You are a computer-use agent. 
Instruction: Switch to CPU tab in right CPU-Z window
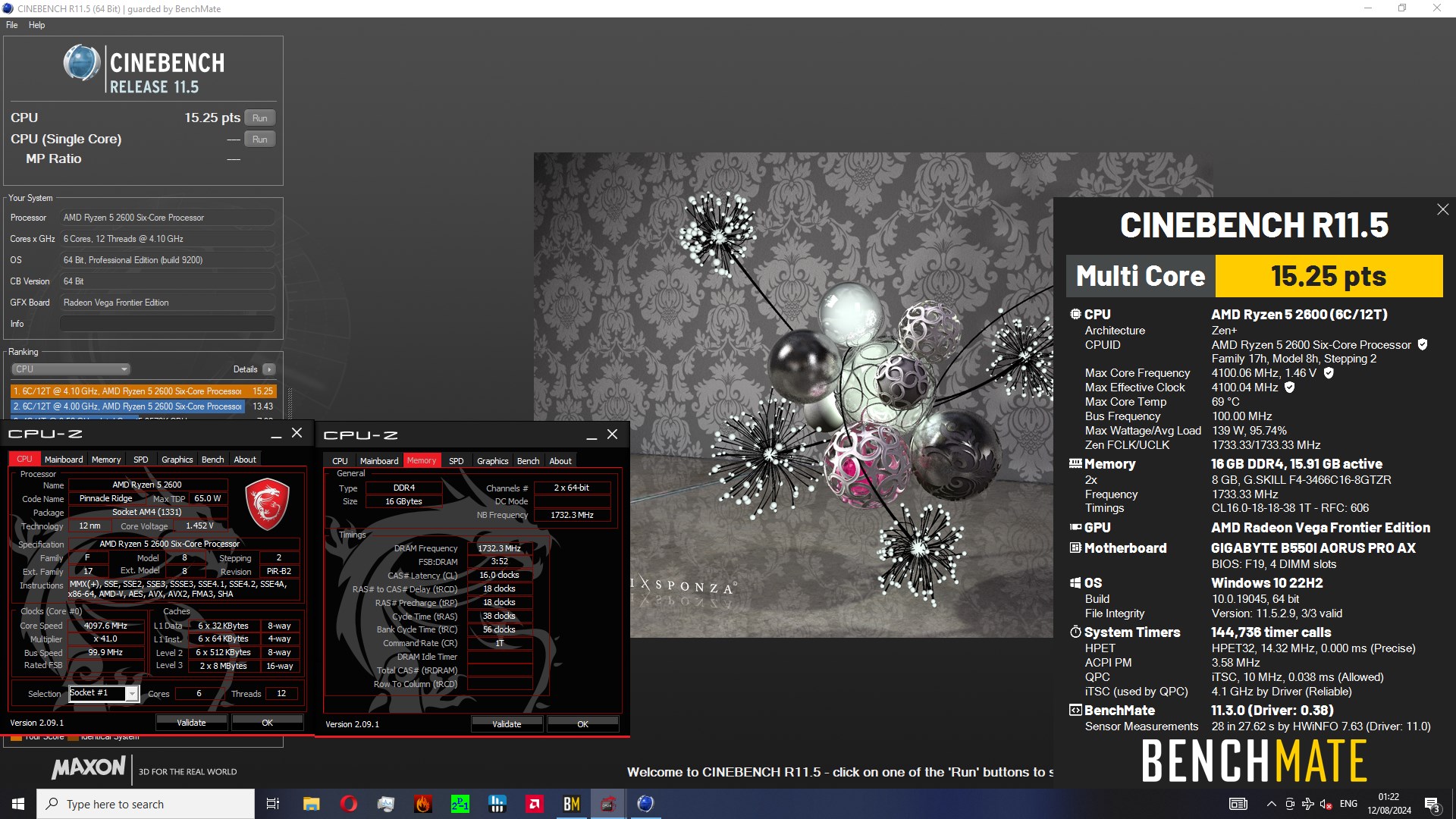pyautogui.click(x=340, y=461)
